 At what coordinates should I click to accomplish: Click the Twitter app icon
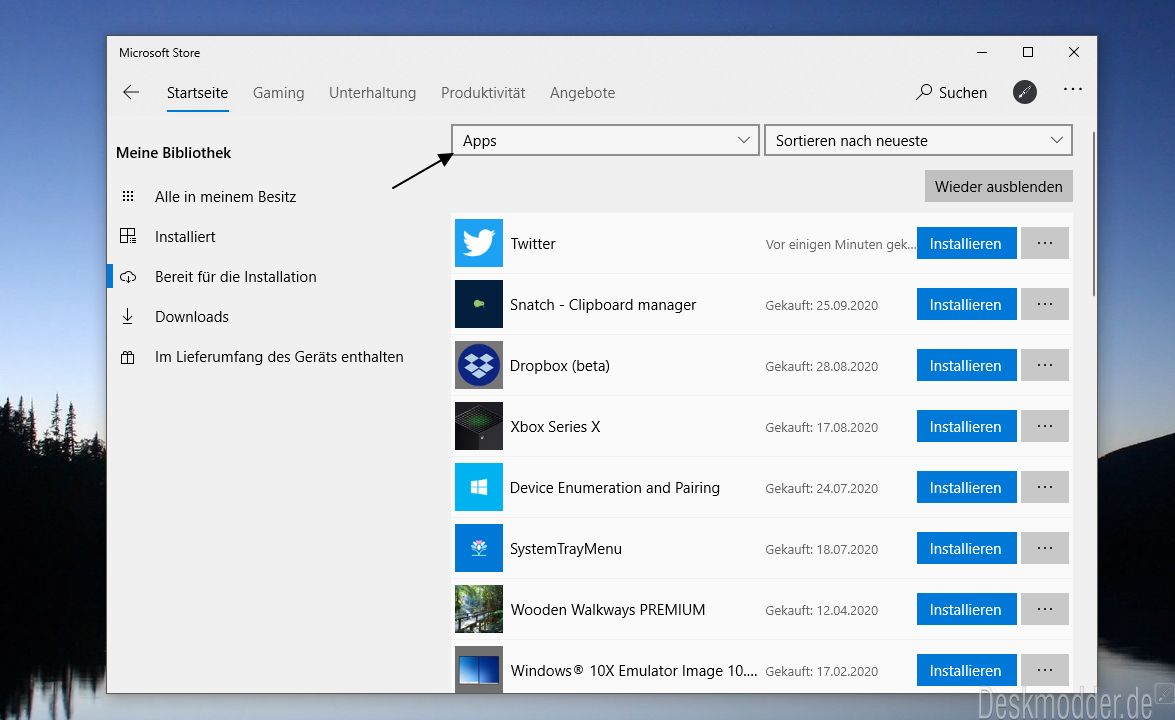coord(479,243)
